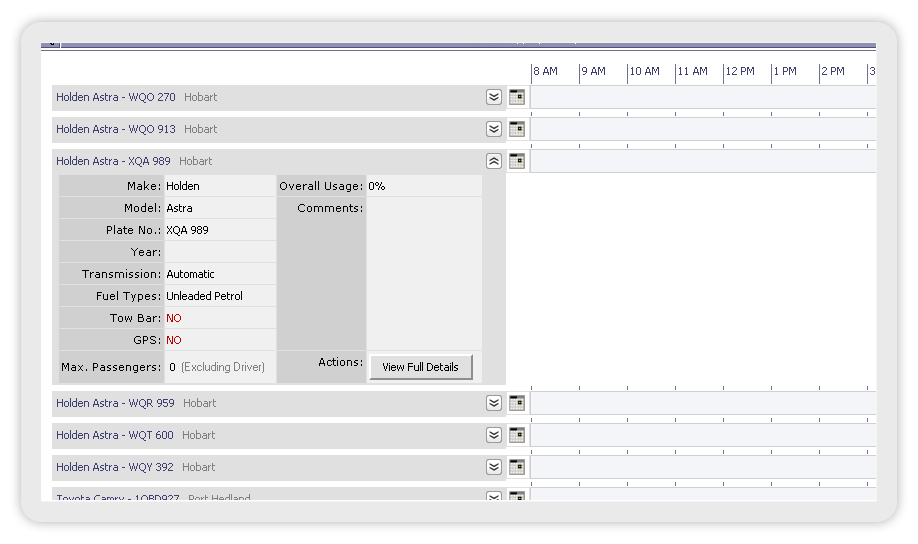Click the View Full Details button
Image resolution: width=918 pixels, height=544 pixels.
[x=420, y=367]
